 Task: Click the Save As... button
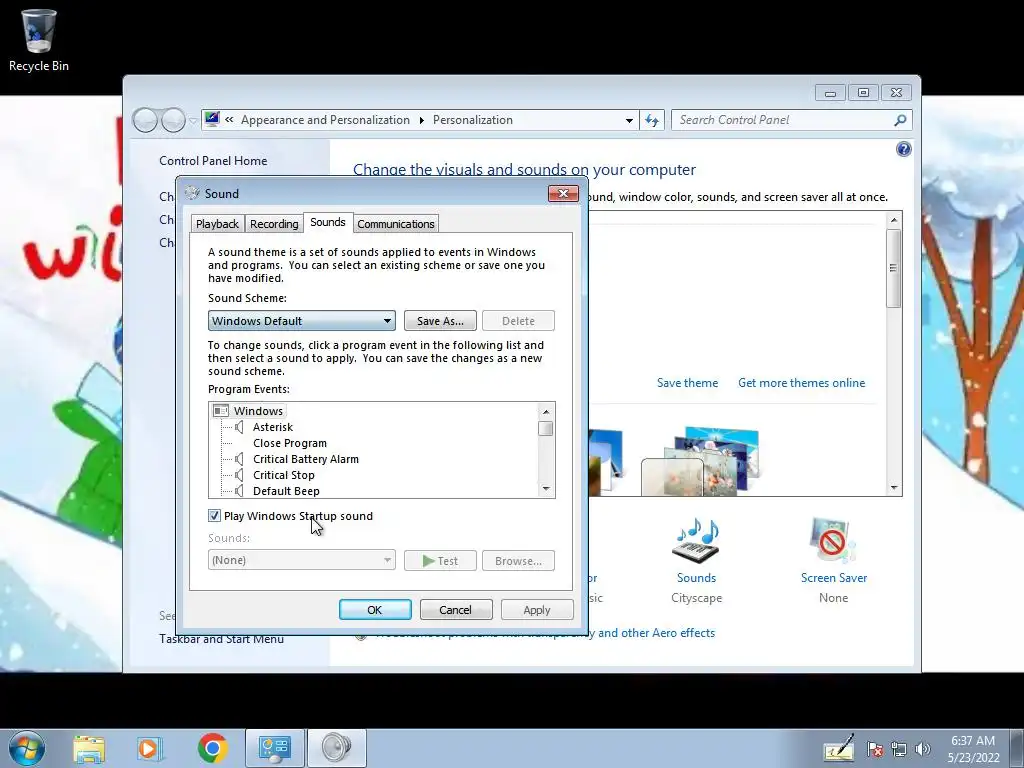(x=440, y=321)
